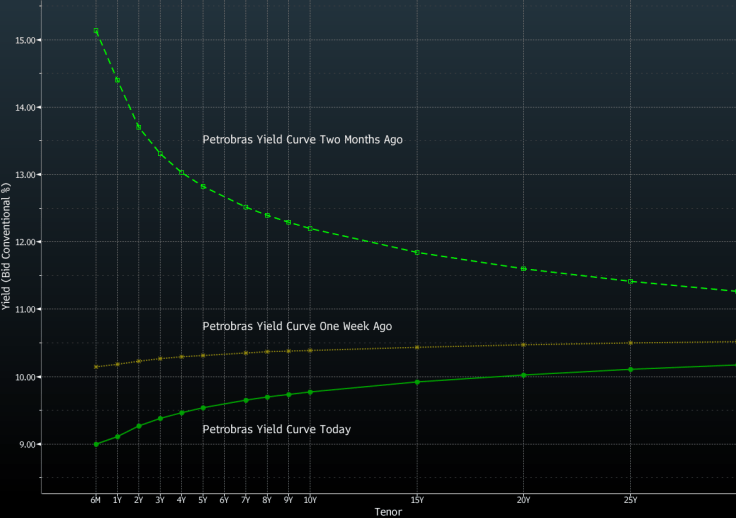Select the 10Y point on One Week Ago curve
The height and width of the screenshot is (518, 736).
click(x=310, y=350)
